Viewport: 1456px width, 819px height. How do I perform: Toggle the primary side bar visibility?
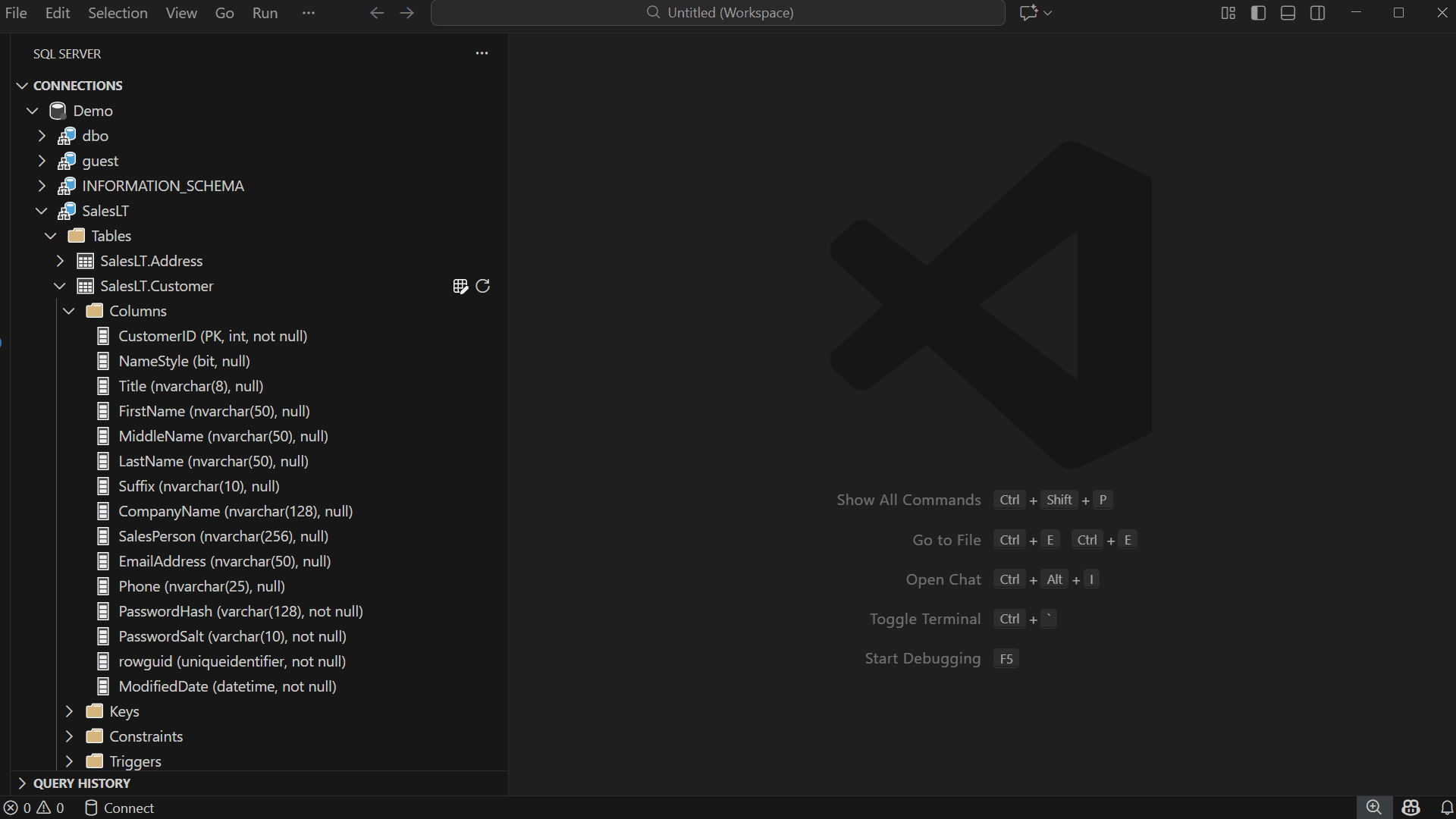(1258, 13)
